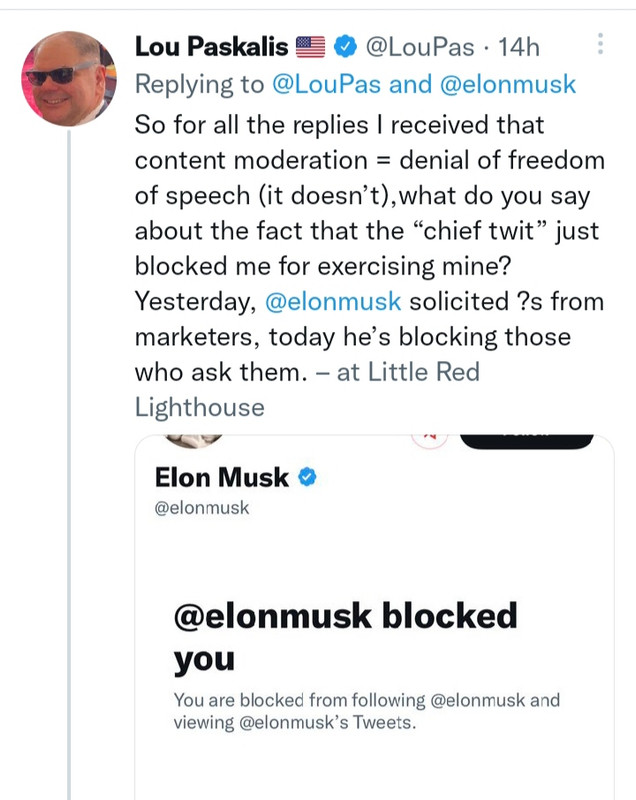Image resolution: width=636 pixels, height=800 pixels.
Task: Click the blocked-from-following explanation text
Action: [x=367, y=710]
